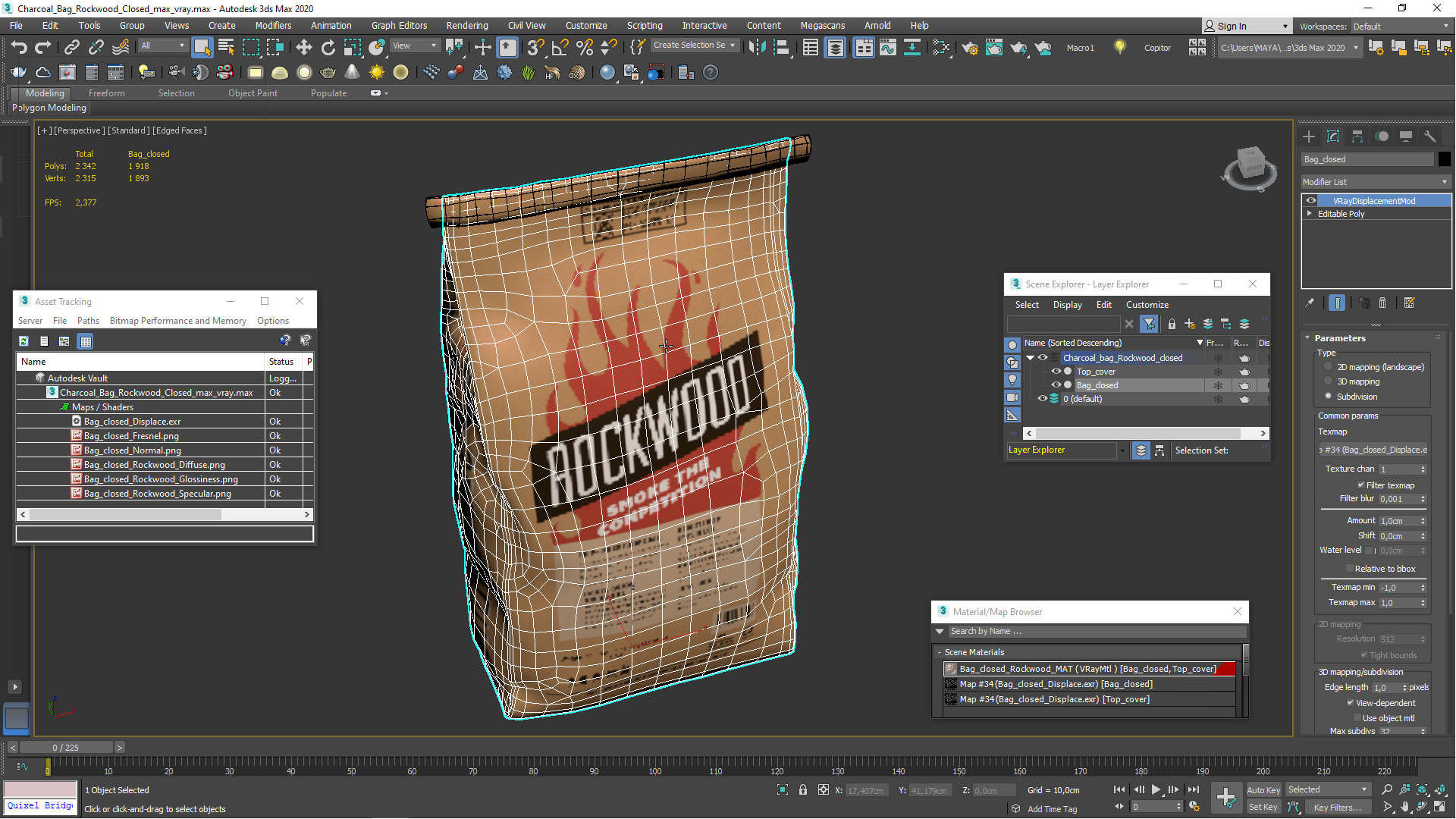Toggle Filter texmap checkbox
The width and height of the screenshot is (1456, 819).
tap(1361, 485)
